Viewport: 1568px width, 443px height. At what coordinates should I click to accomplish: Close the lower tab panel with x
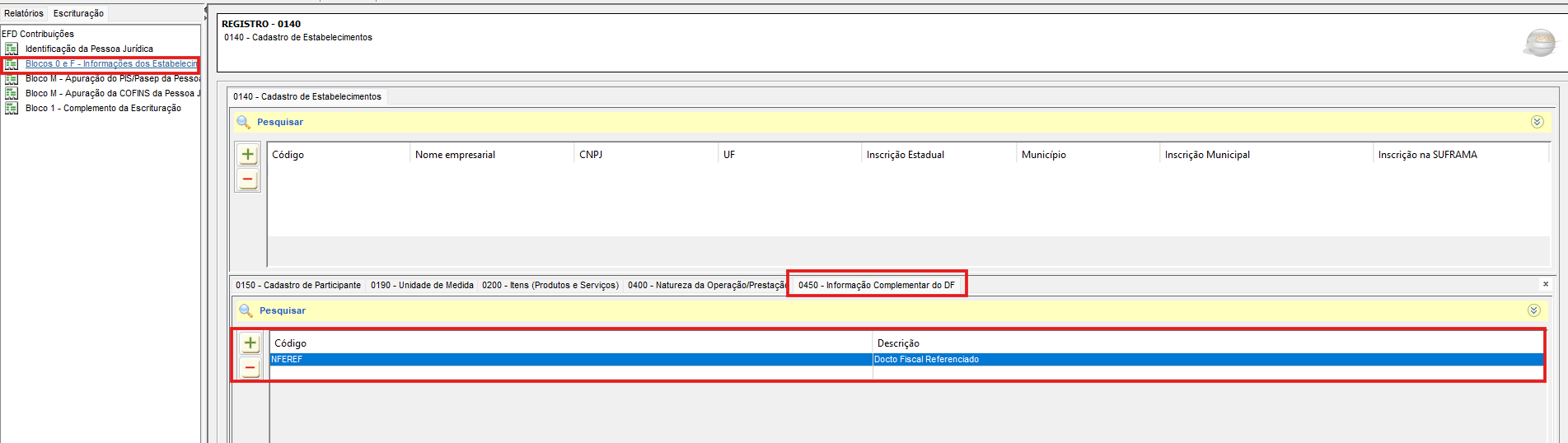point(1546,284)
